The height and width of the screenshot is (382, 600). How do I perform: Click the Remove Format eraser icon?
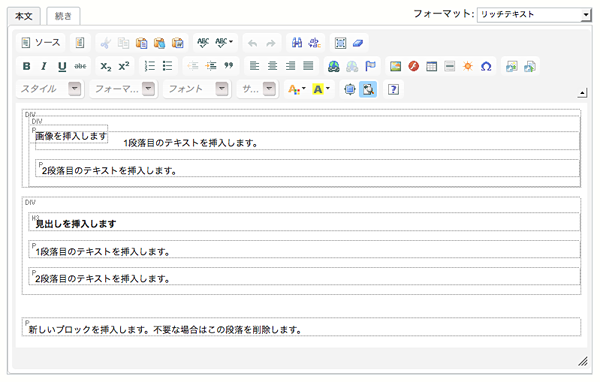[x=358, y=43]
